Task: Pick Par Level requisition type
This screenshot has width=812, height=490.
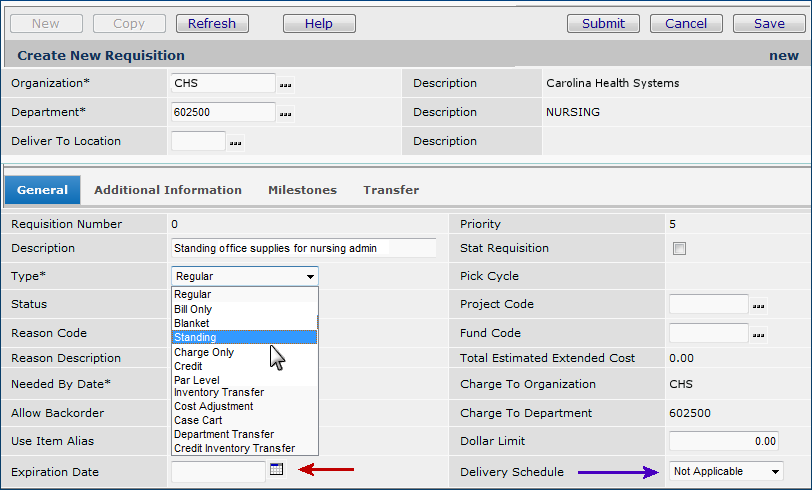Action: pyautogui.click(x=195, y=380)
